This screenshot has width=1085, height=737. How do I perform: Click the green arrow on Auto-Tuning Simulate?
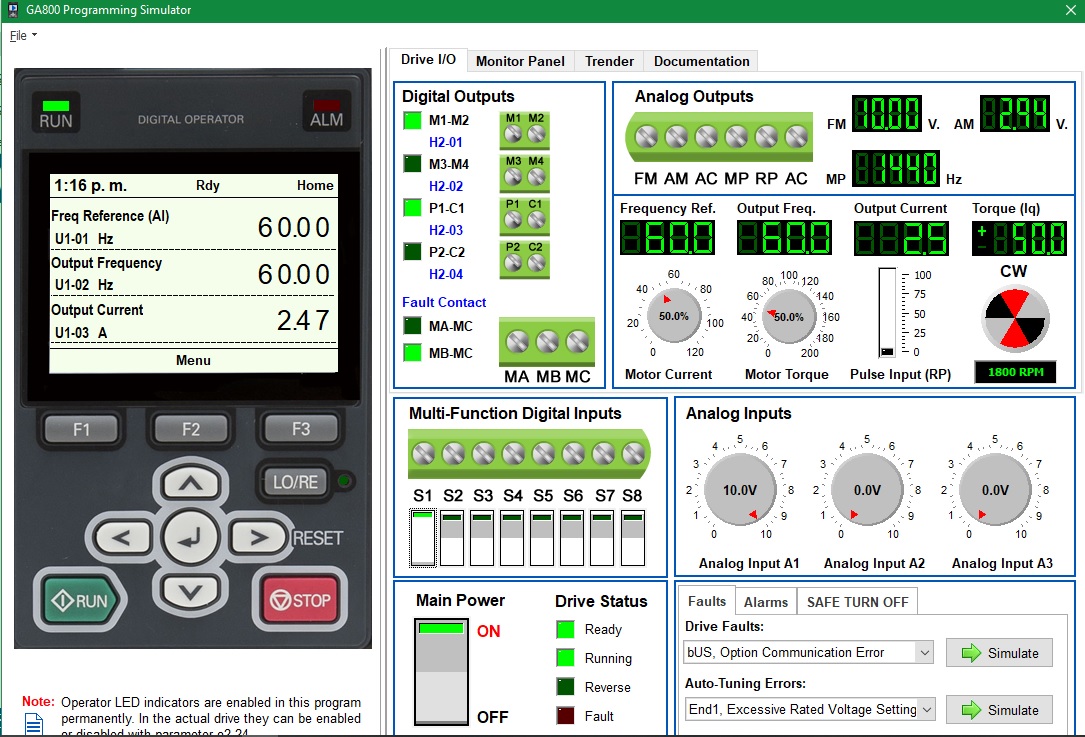(972, 709)
